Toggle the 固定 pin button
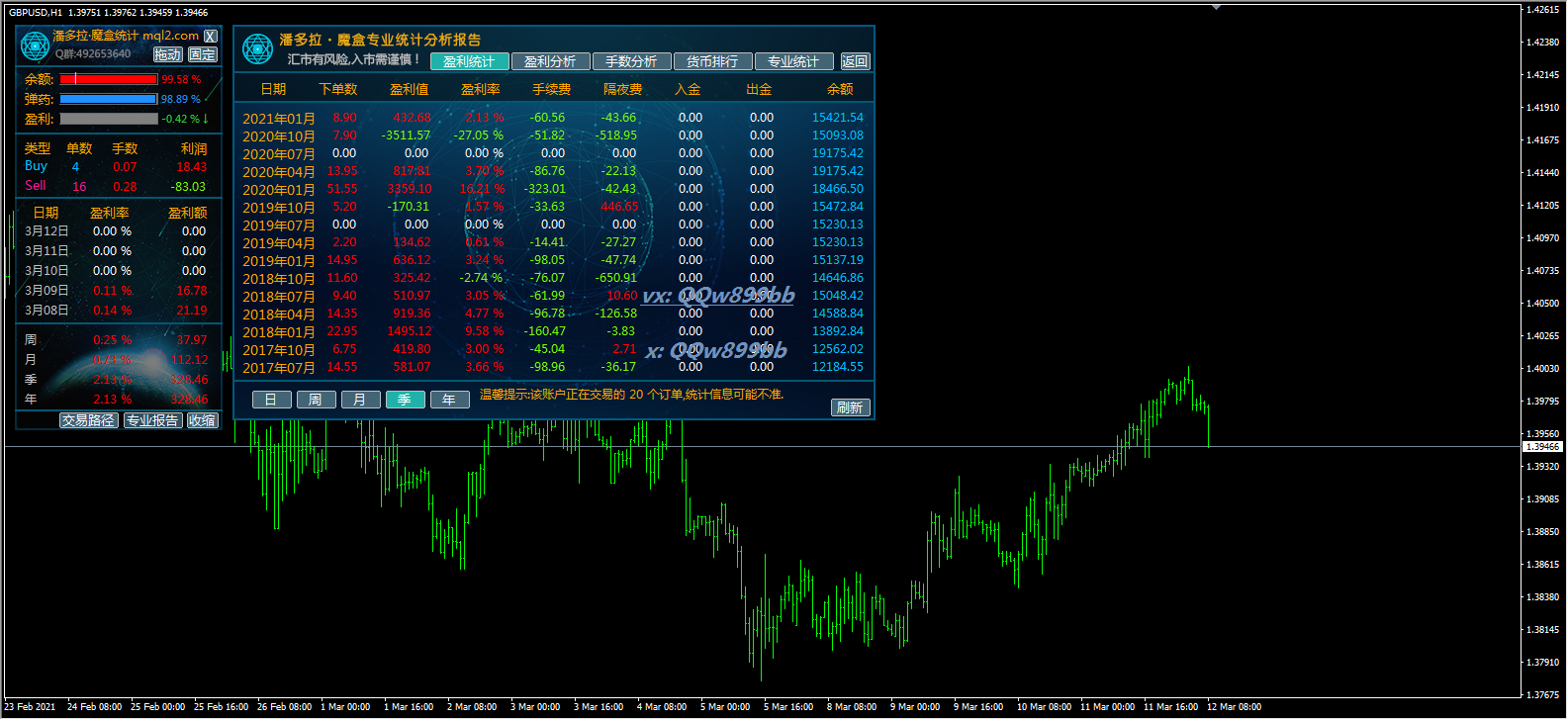 [202, 54]
